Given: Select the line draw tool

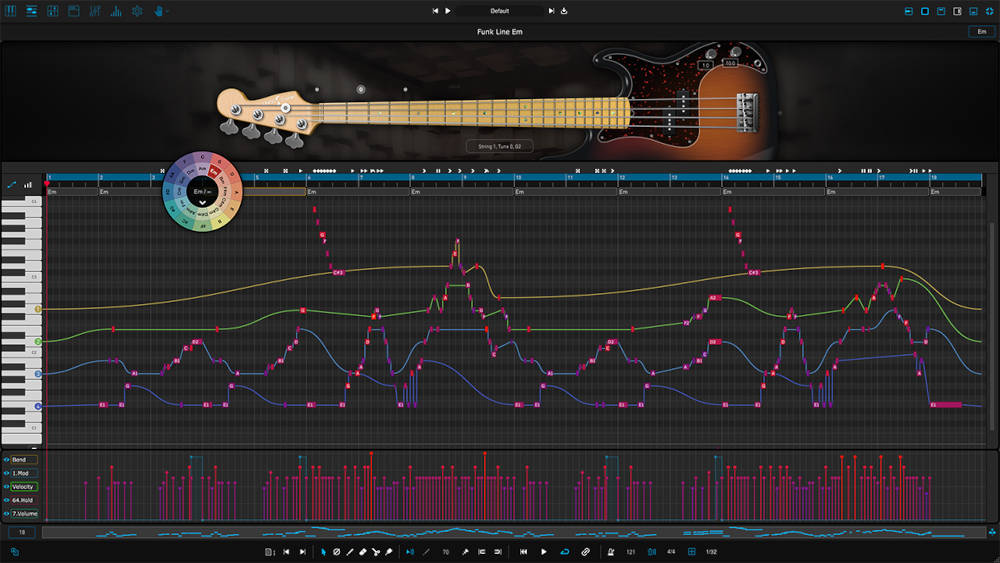Looking at the screenshot, I should tap(349, 552).
